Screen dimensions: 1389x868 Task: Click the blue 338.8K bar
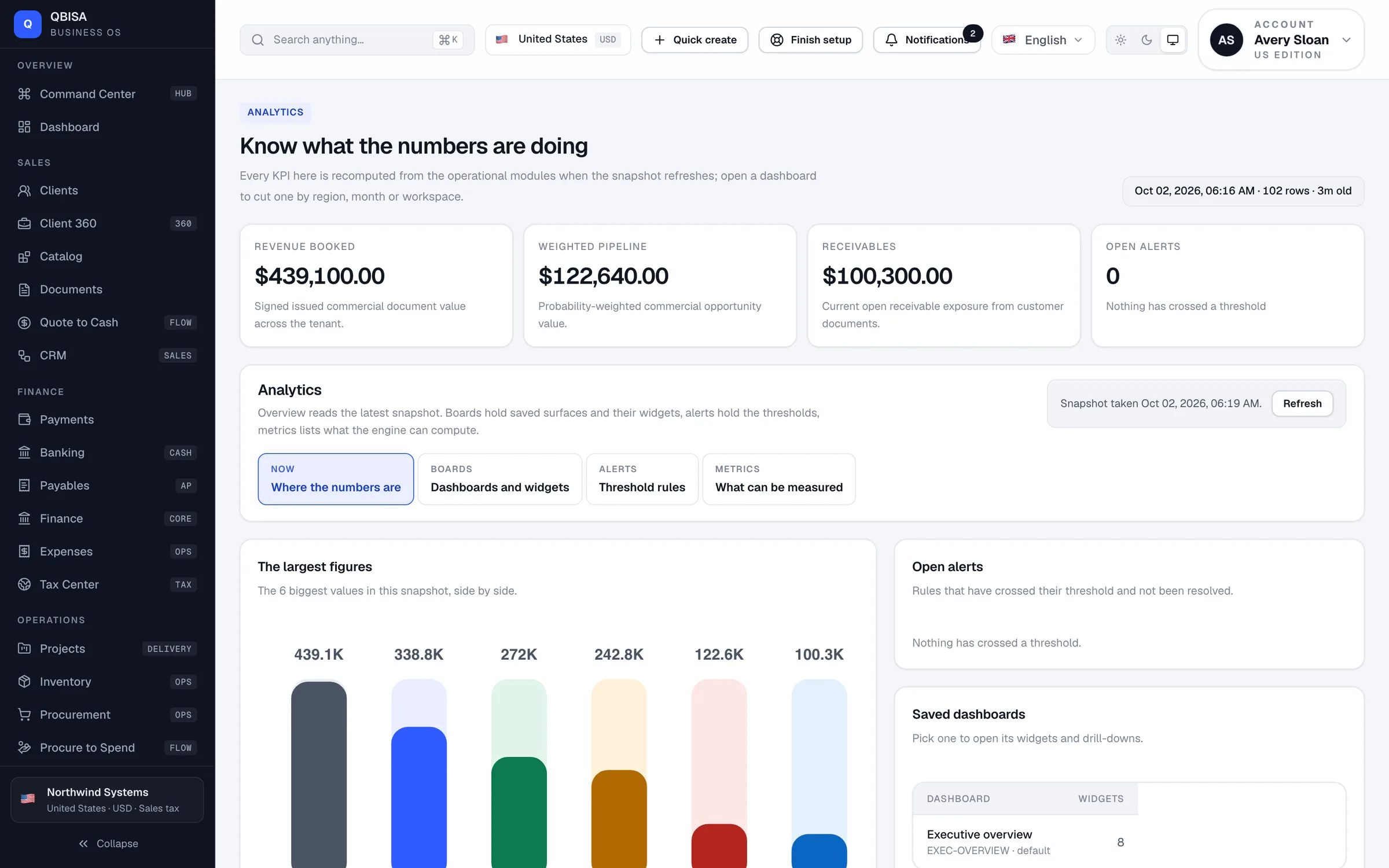[x=419, y=797]
